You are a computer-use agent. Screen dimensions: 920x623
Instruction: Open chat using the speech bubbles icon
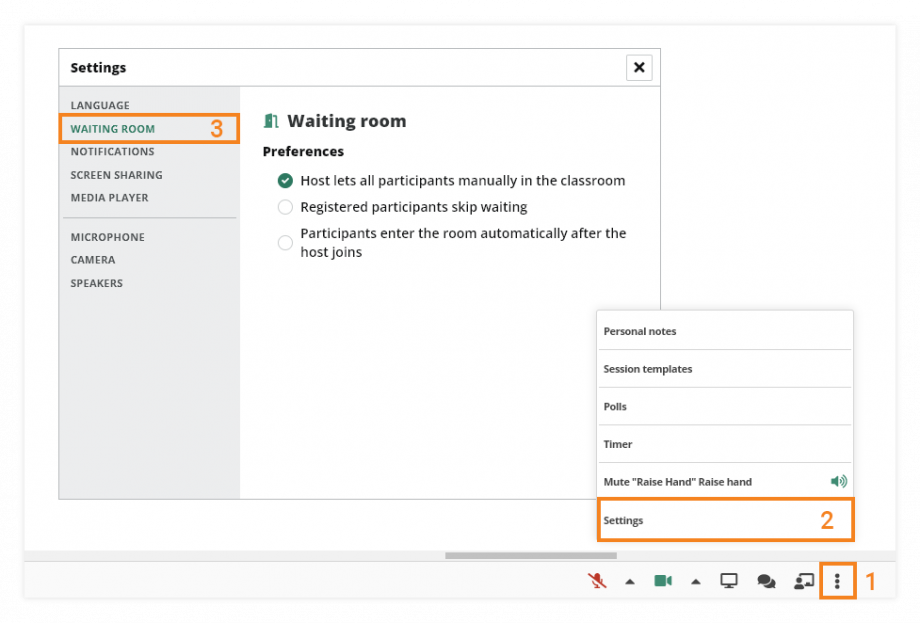766,580
